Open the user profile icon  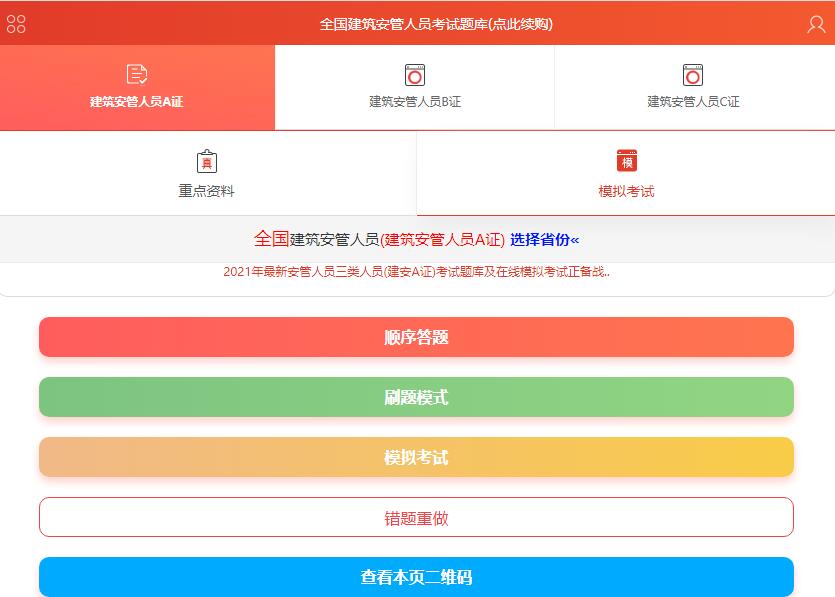(816, 24)
